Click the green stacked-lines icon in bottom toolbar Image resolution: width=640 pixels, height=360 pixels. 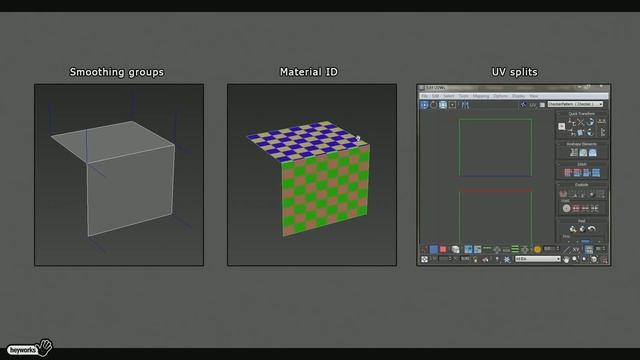(515, 249)
